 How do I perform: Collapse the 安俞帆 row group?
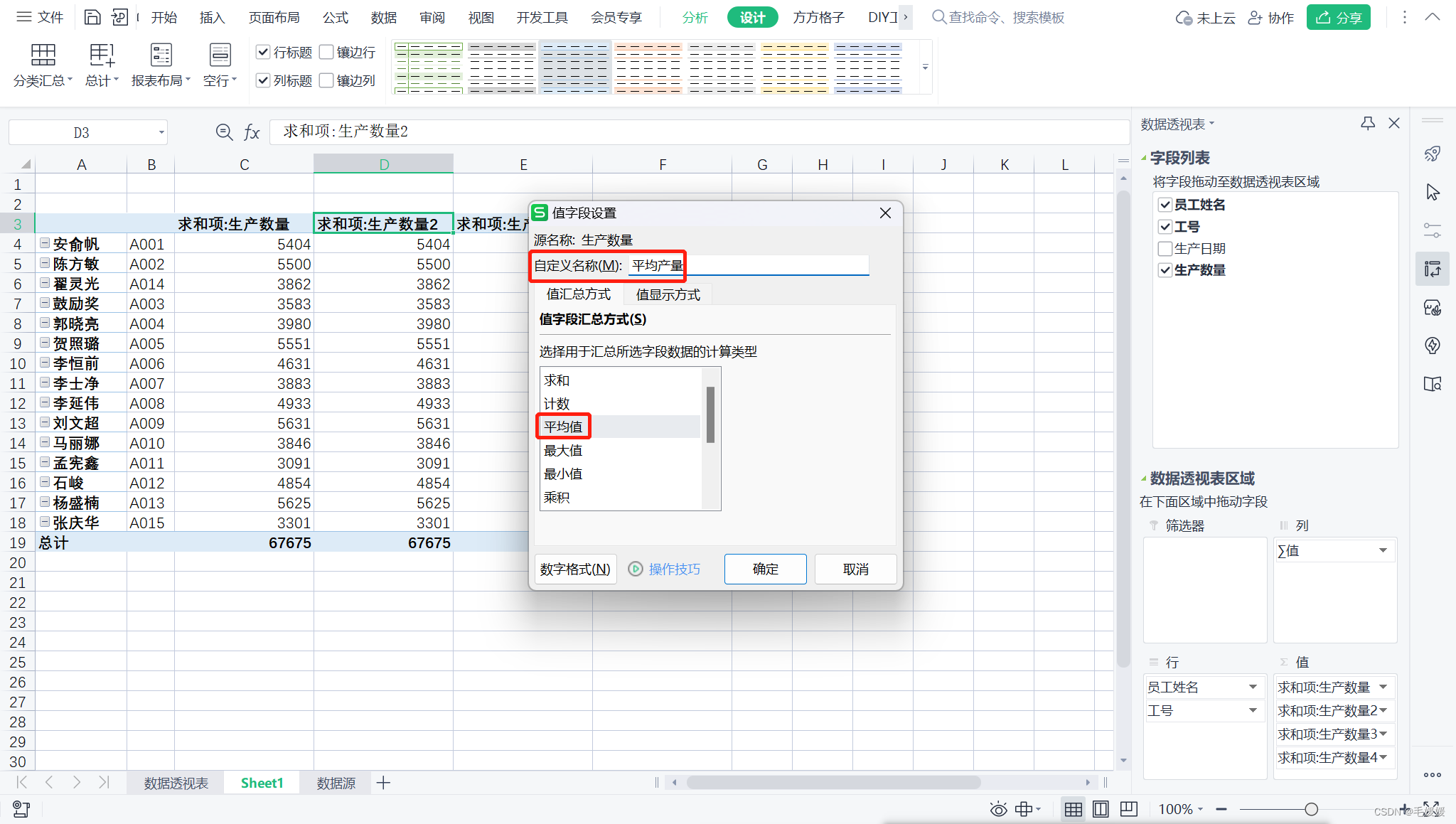pos(45,243)
